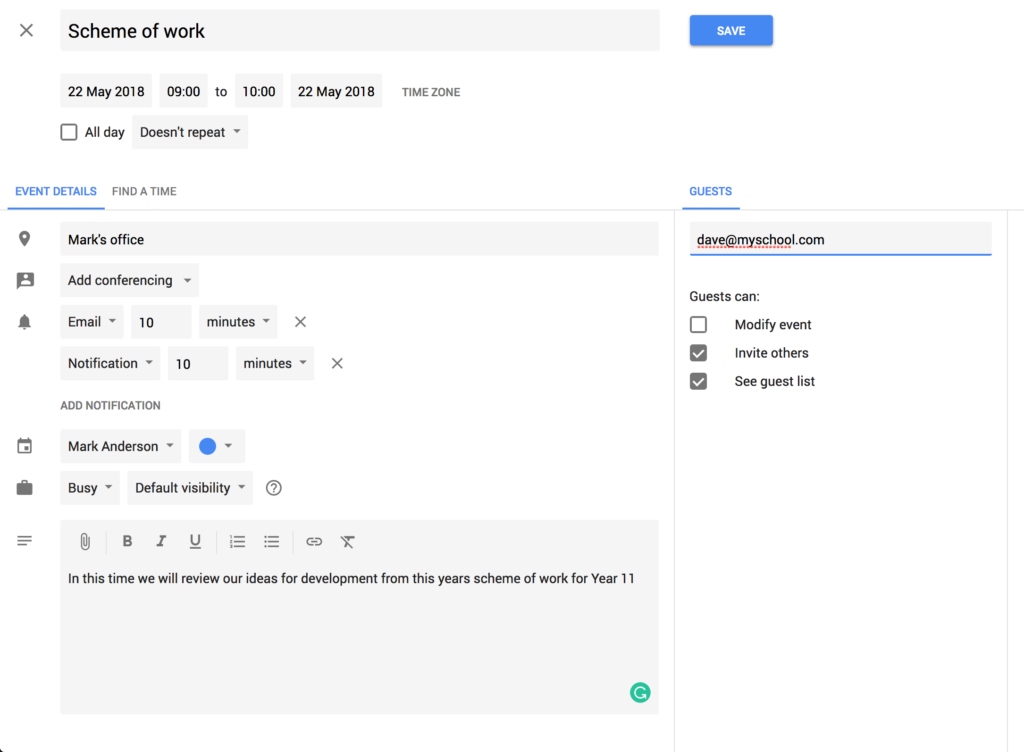
Task: Click the attachment paperclip icon
Action: [x=85, y=542]
